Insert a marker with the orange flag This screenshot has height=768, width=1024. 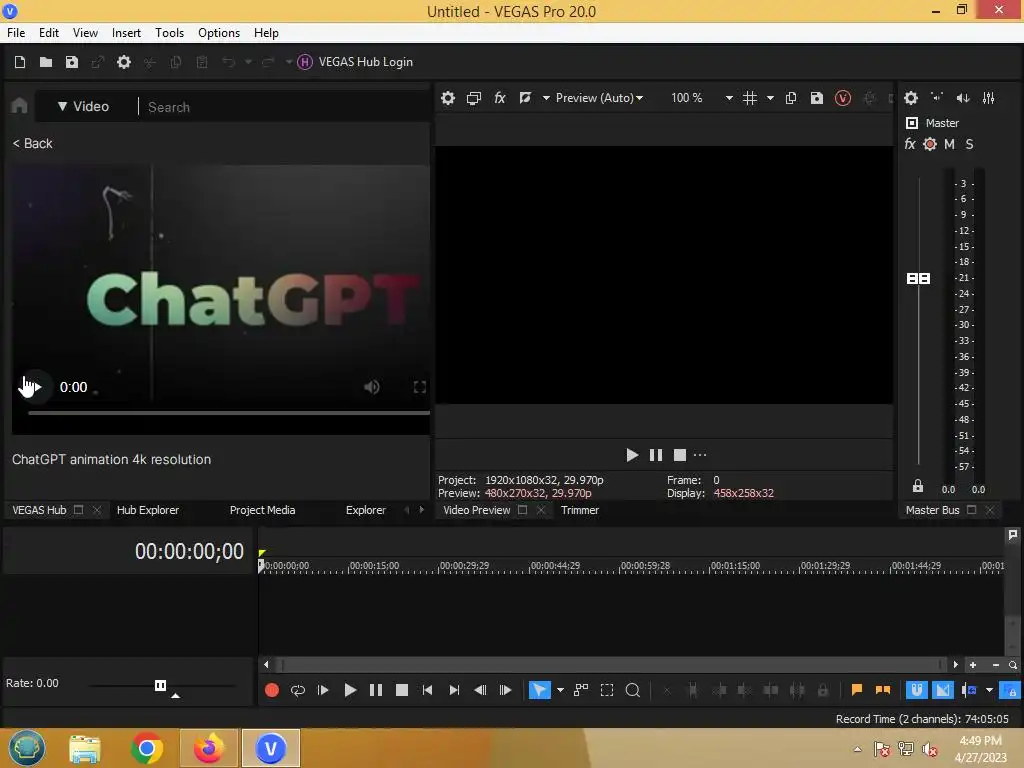click(x=857, y=690)
